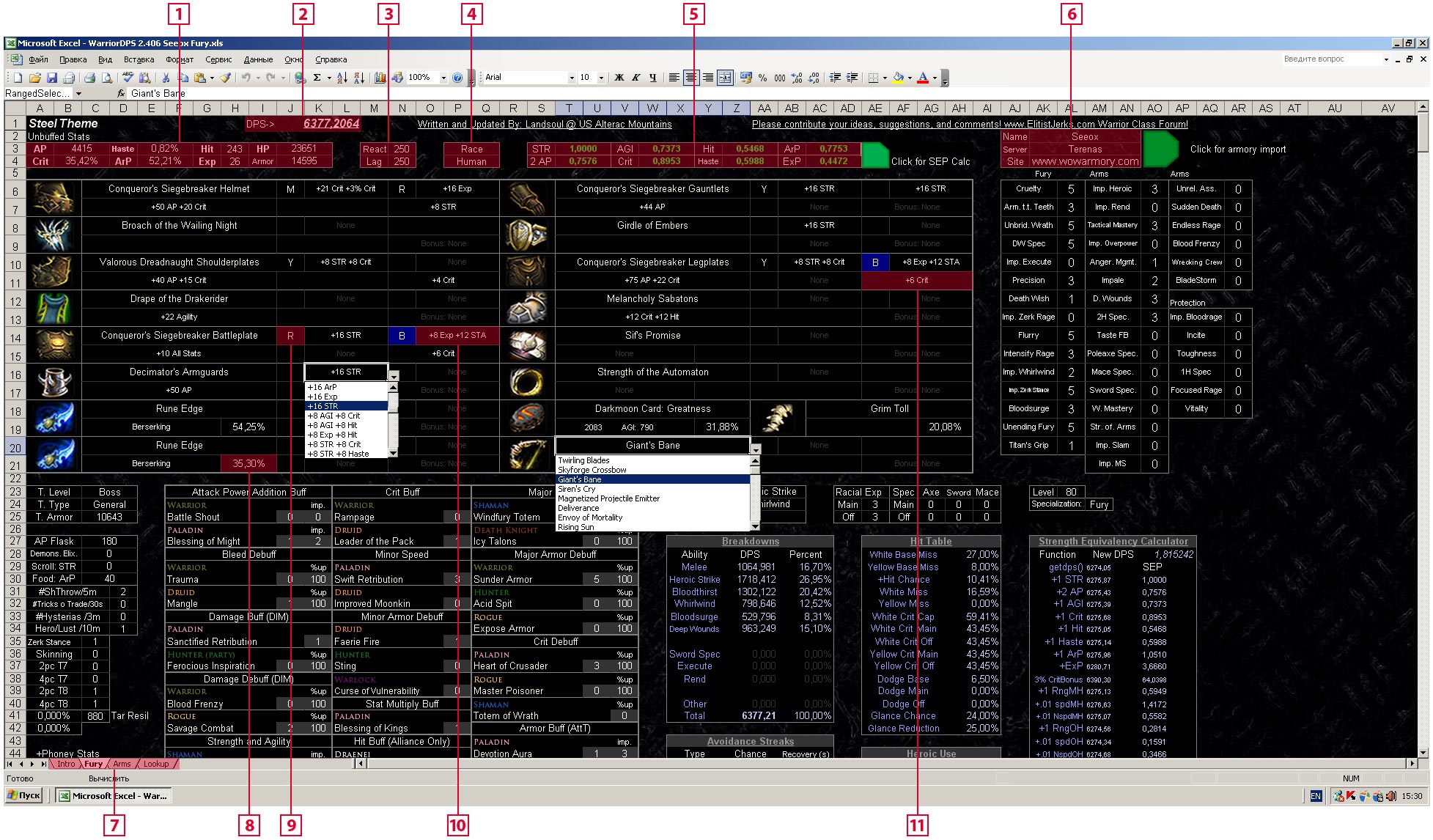Screen dimensions: 1433x840
Task: Choose Siren's Cry from weapon list
Action: click(x=652, y=489)
